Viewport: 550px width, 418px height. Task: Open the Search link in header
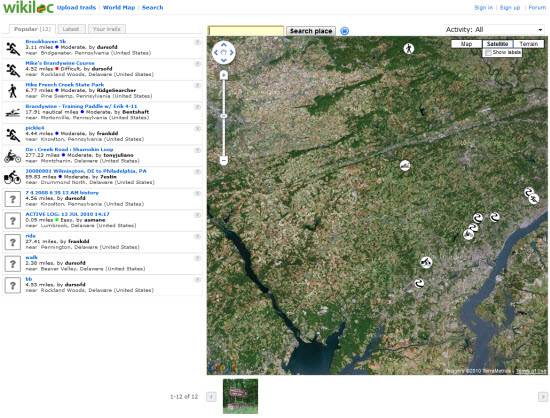153,7
